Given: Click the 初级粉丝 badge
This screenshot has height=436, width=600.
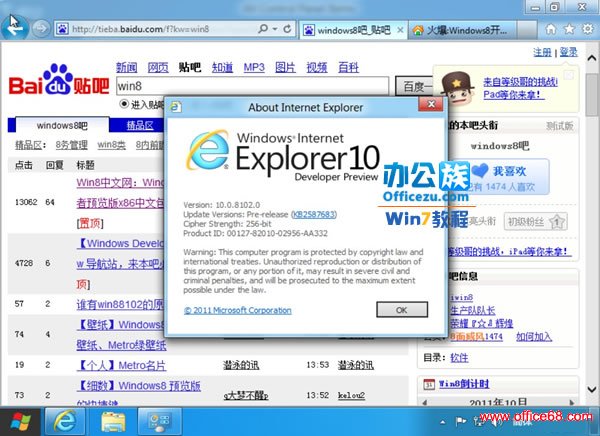Looking at the screenshot, I should click(x=536, y=222).
